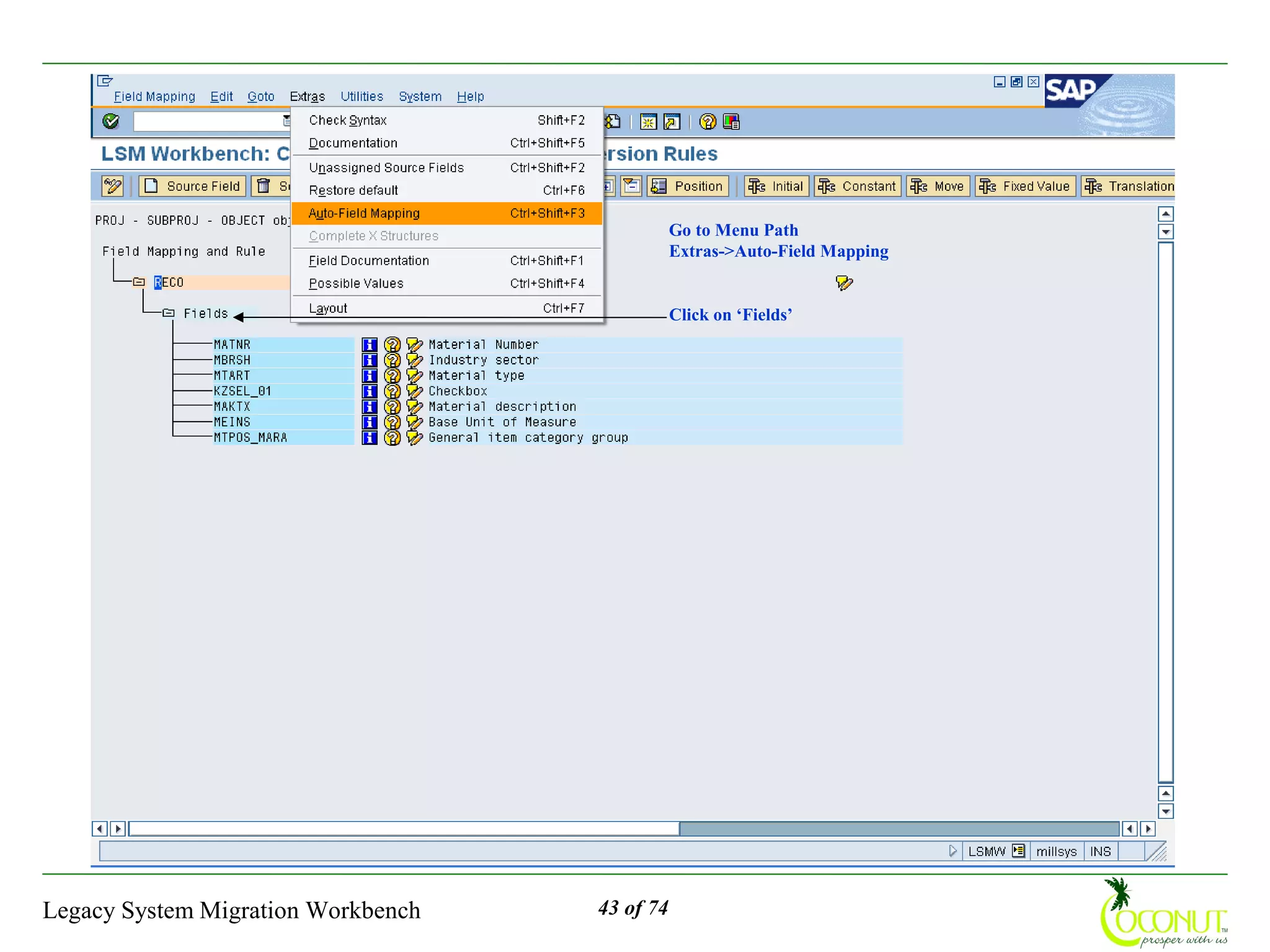The width and height of the screenshot is (1270, 952).
Task: Open the Help menu
Action: 470,97
